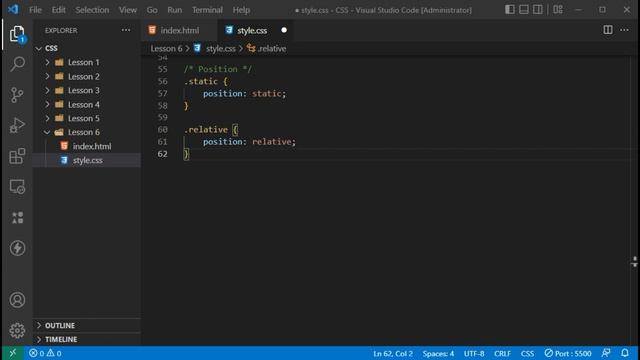640x360 pixels.
Task: Open the View menu
Action: 128,10
